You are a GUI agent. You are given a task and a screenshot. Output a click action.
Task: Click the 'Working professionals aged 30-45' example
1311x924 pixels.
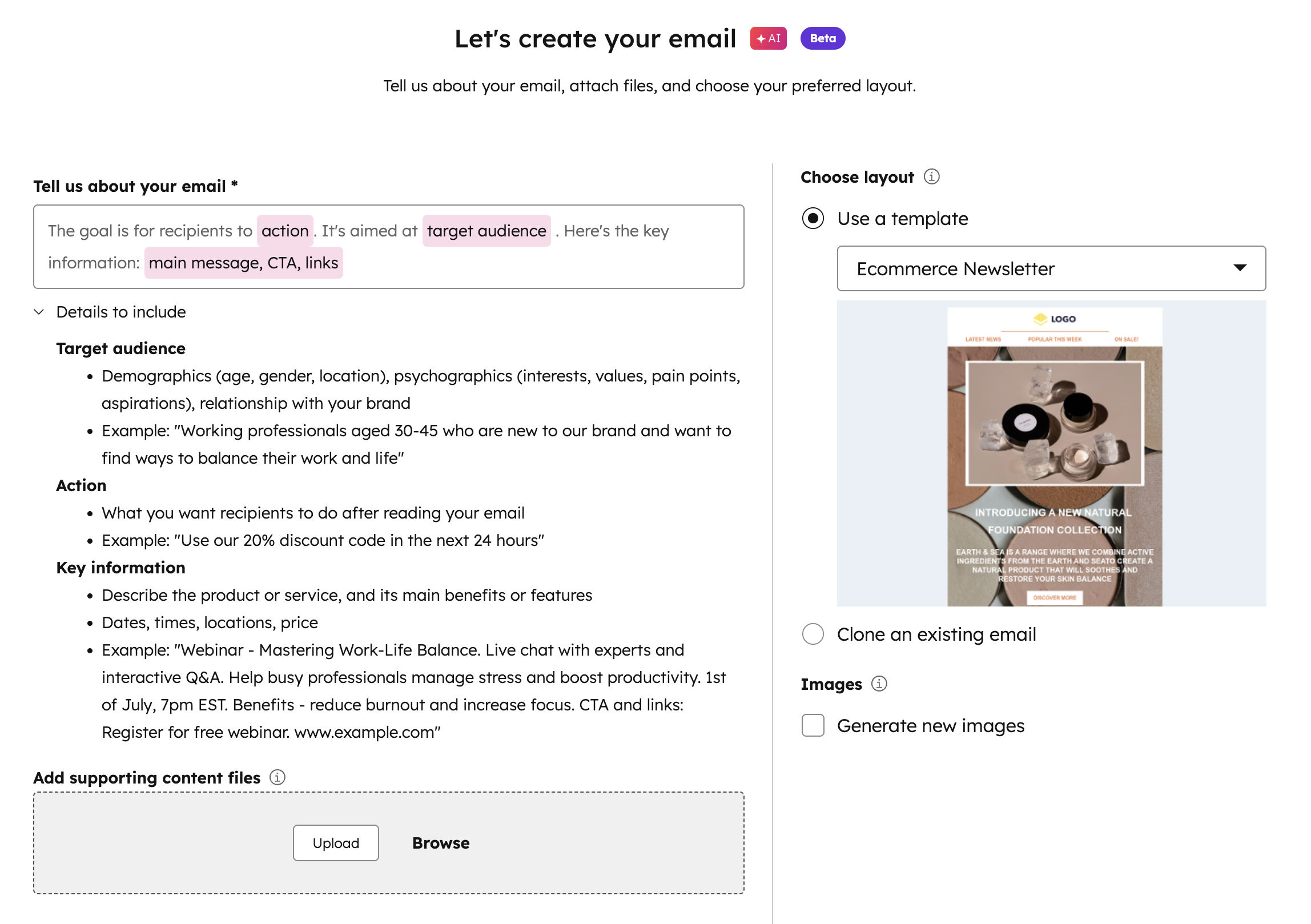(416, 444)
